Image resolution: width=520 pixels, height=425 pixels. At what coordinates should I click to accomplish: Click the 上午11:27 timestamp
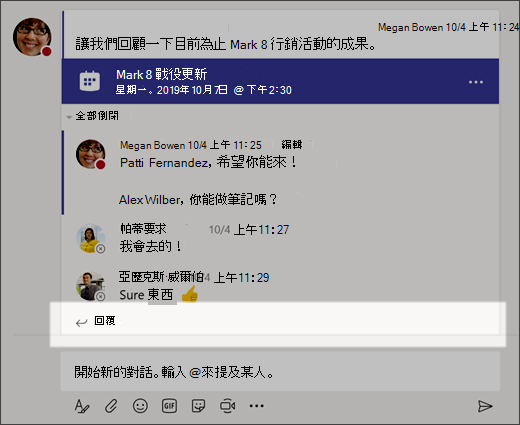click(x=261, y=230)
